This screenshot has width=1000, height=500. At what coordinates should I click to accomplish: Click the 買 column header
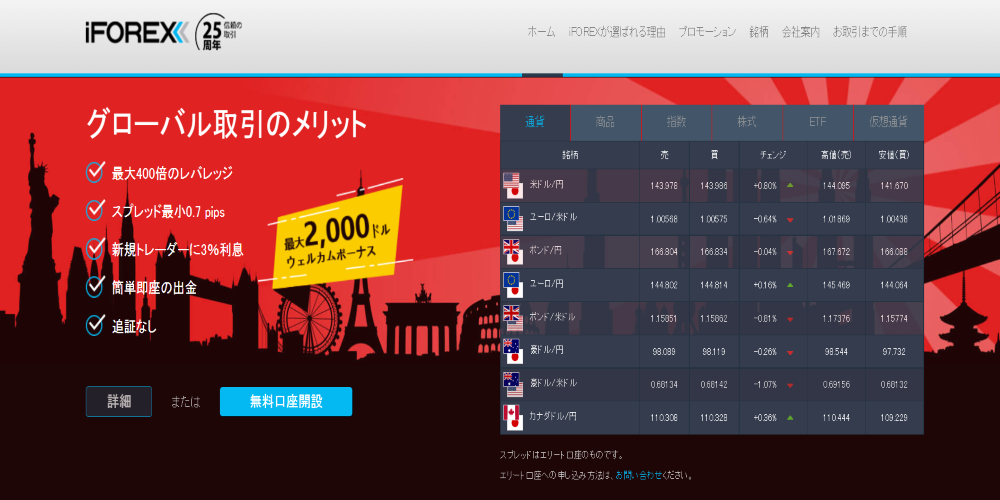click(x=714, y=155)
